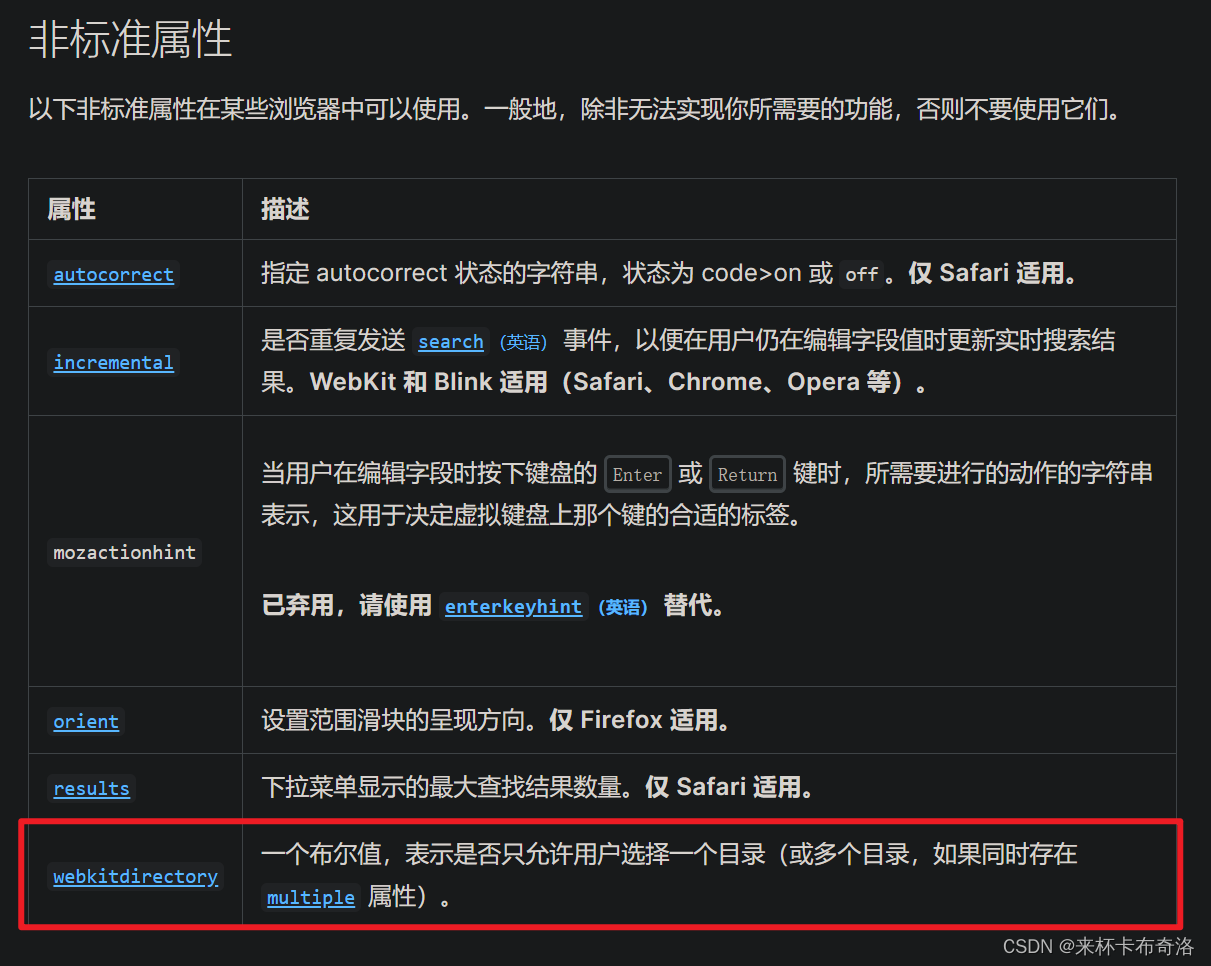The height and width of the screenshot is (966, 1211).
Task: Open the results attribute link
Action: click(91, 788)
